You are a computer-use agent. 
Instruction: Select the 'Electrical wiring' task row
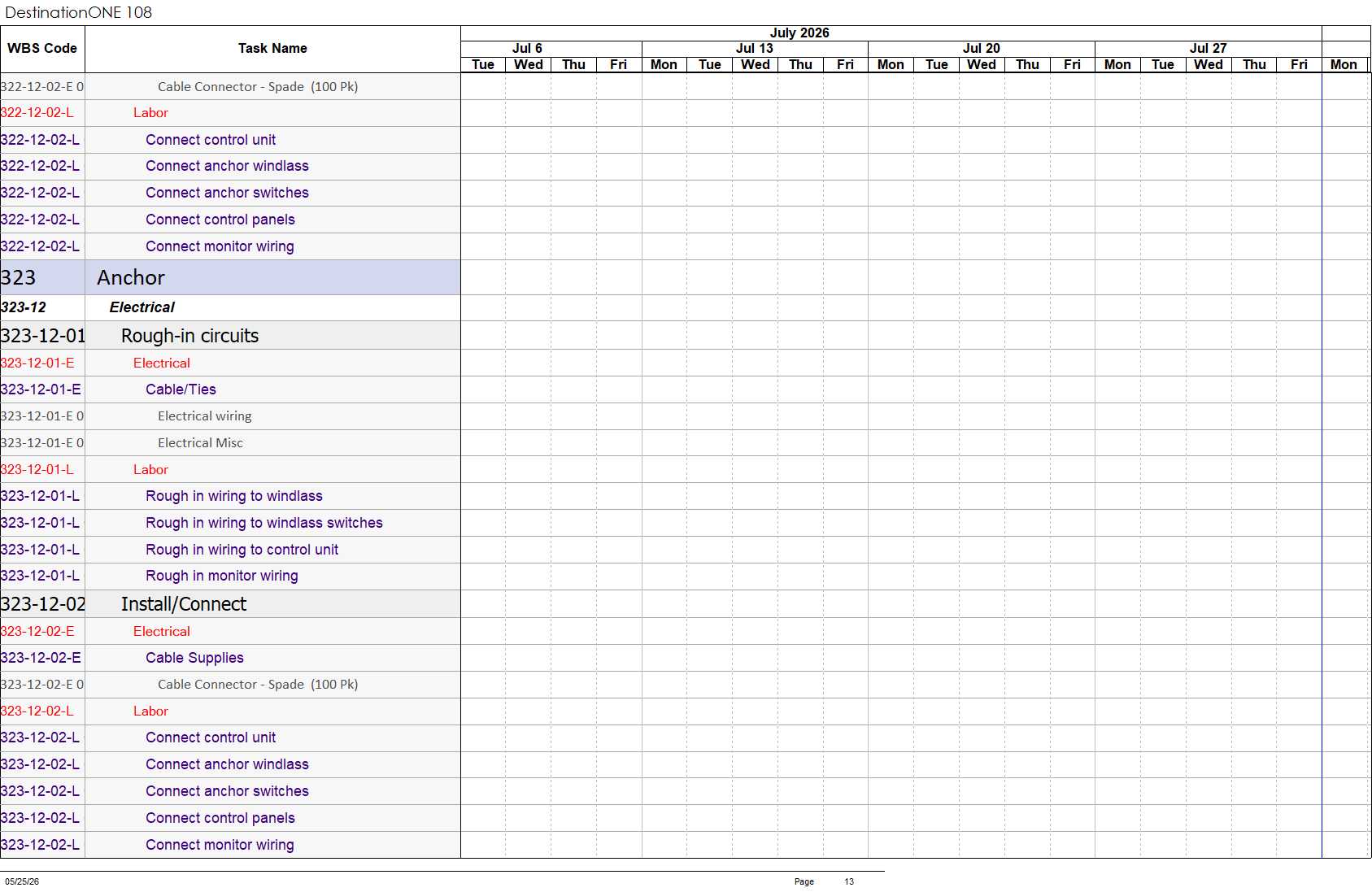[x=230, y=416]
